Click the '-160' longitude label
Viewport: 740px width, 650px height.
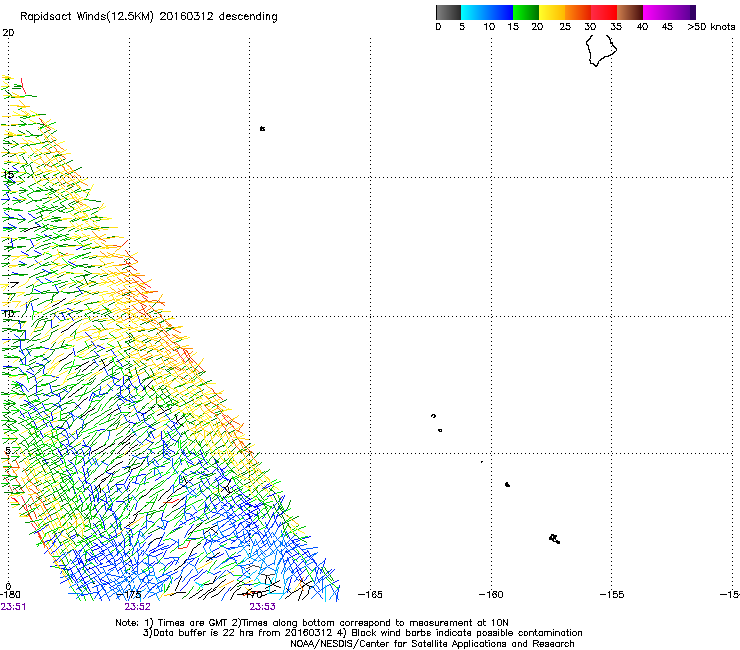[x=491, y=595]
